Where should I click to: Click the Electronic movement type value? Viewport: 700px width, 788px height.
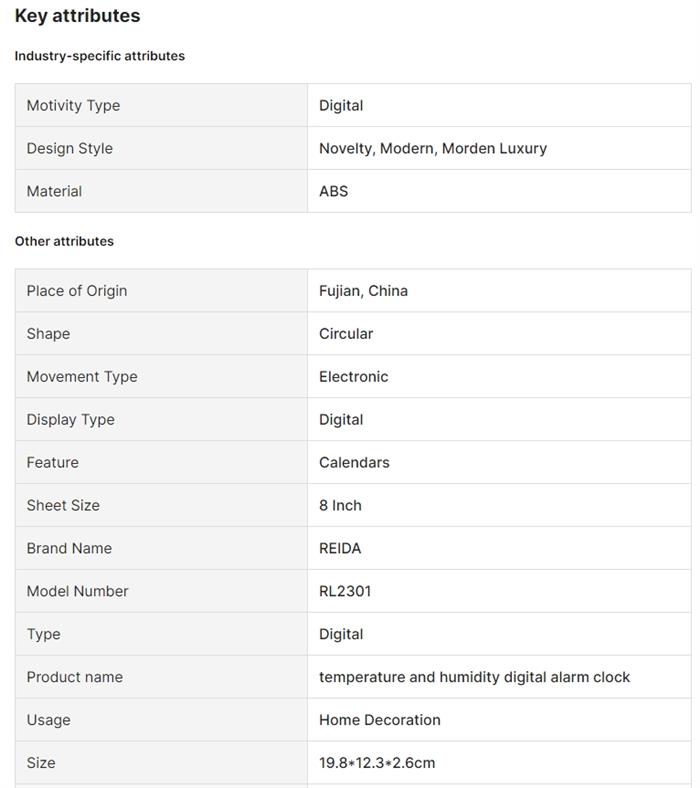[x=353, y=377]
